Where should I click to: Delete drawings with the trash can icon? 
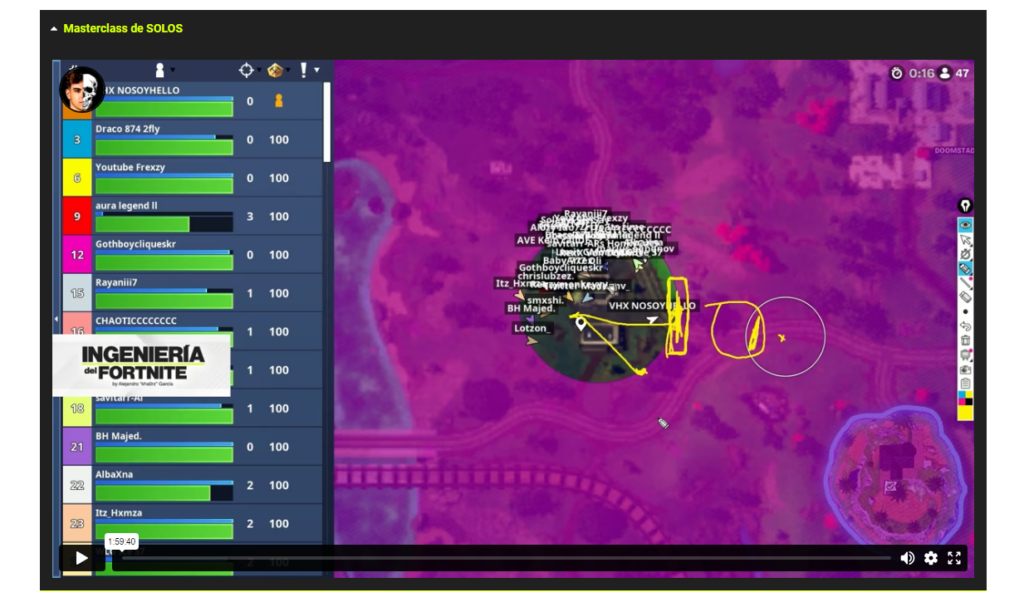[x=965, y=340]
